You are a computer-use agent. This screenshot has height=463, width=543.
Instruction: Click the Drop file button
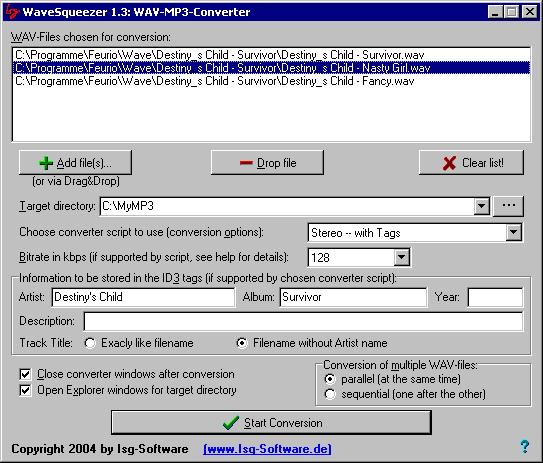[x=267, y=163]
